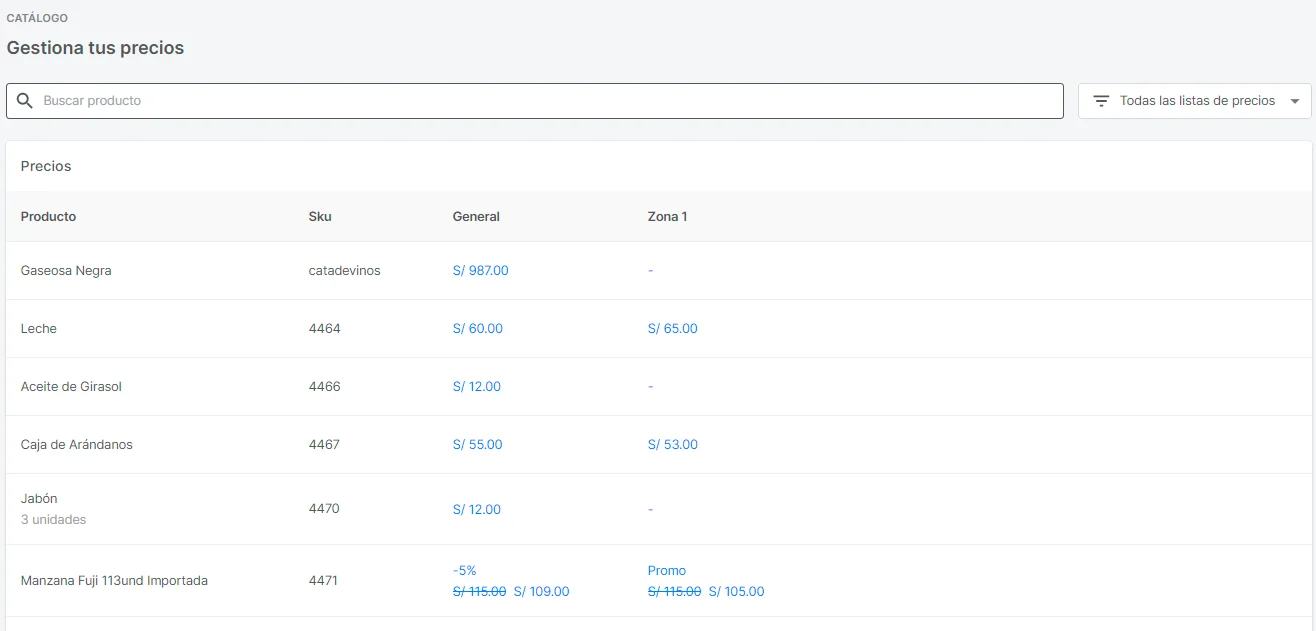Screen dimensions: 1316x631
Task: Edit Manzana Fuji General price S/ 109.00
Action: click(541, 591)
